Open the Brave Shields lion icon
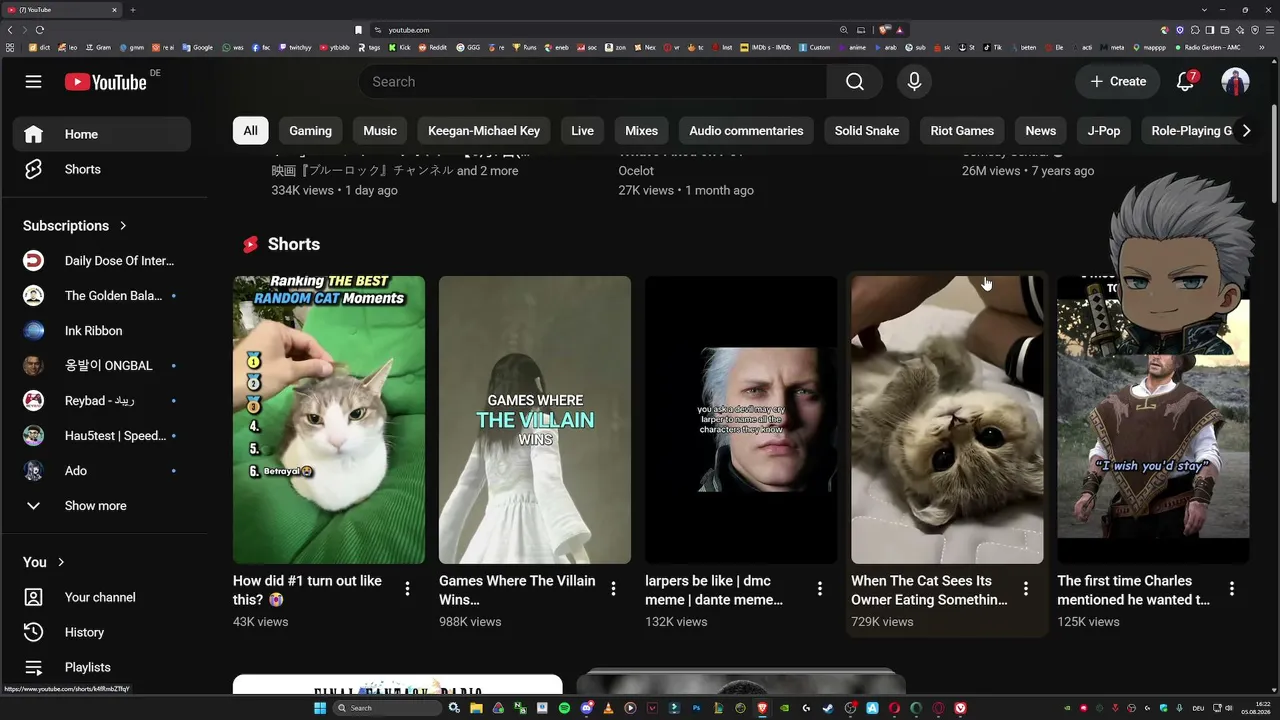 pyautogui.click(x=884, y=30)
